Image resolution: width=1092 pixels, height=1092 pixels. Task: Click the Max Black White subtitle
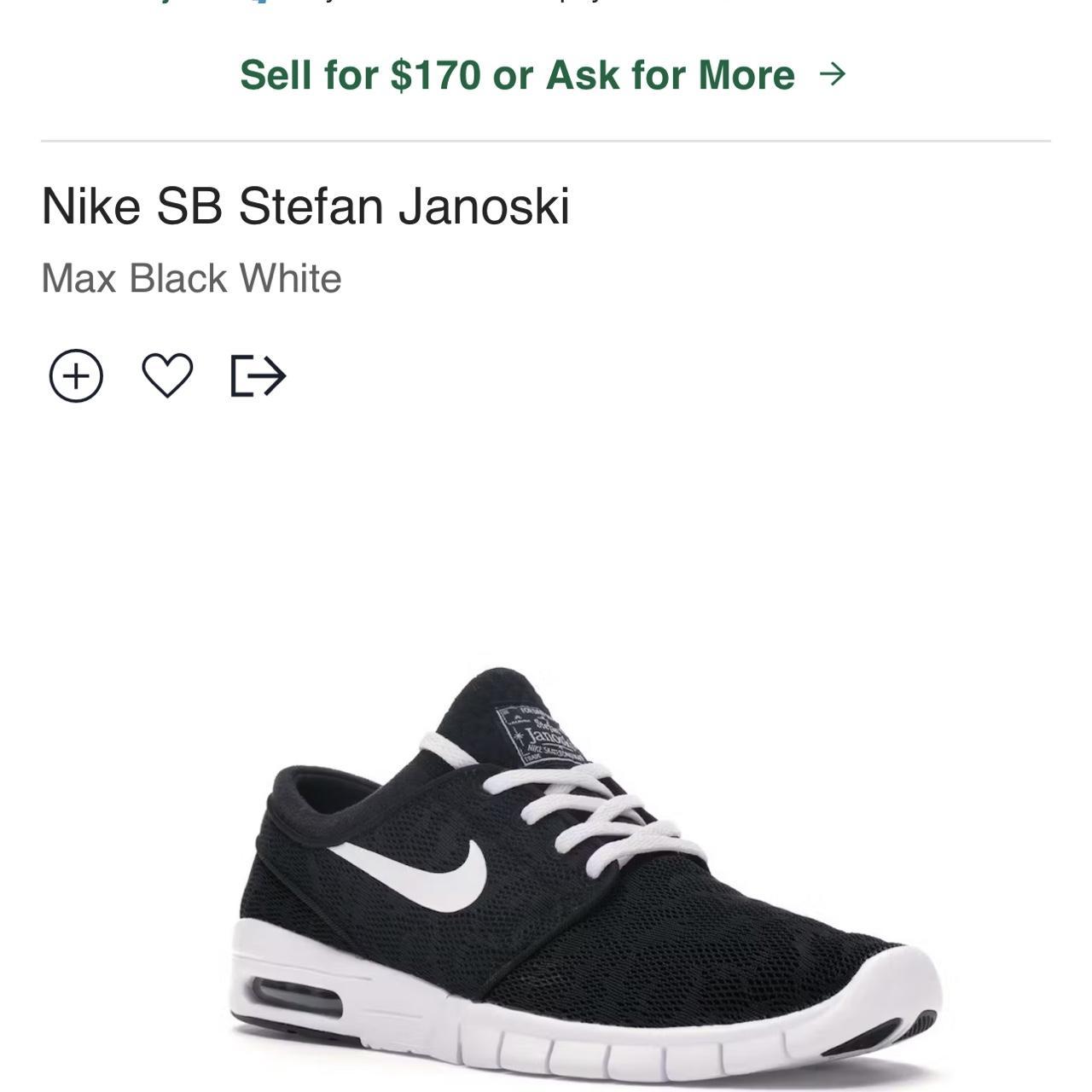click(191, 278)
